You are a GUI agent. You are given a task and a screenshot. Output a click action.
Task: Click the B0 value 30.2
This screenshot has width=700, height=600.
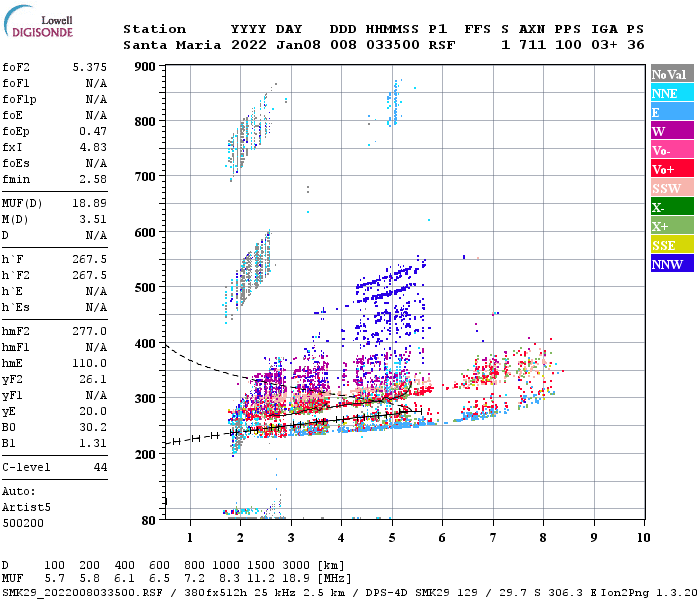click(x=93, y=428)
